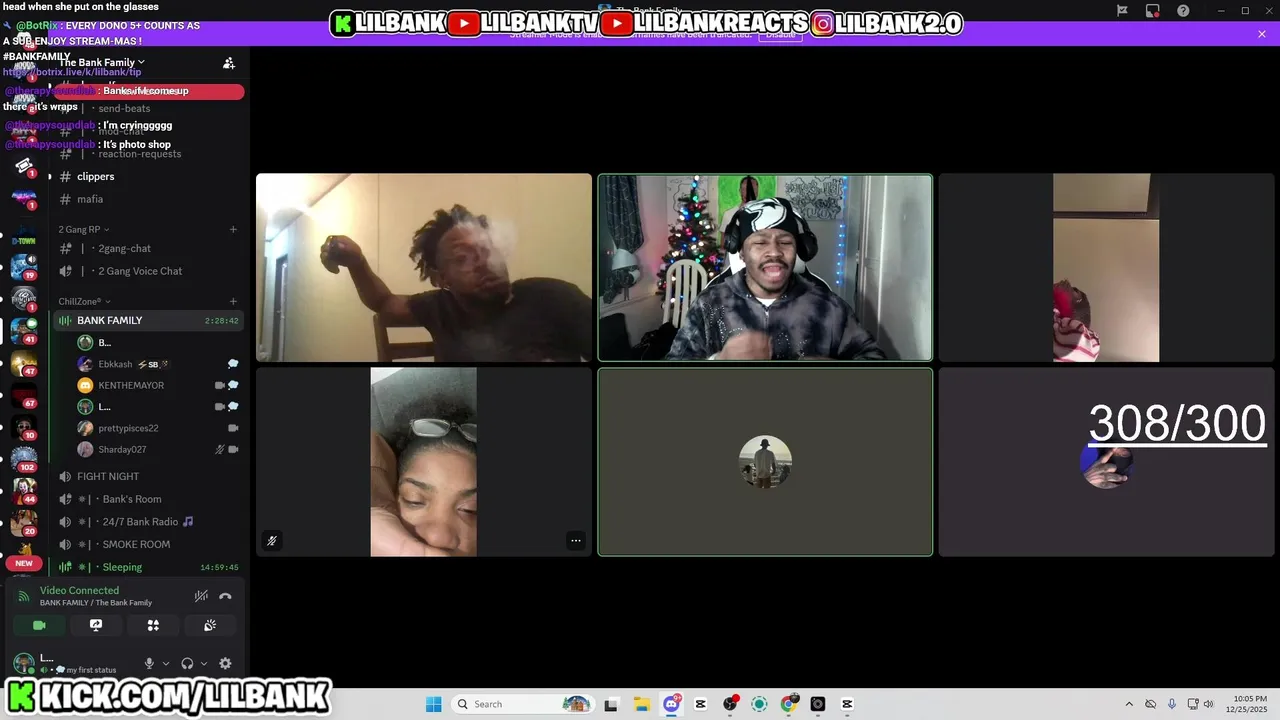Start screen sharing in Discord

tap(96, 625)
